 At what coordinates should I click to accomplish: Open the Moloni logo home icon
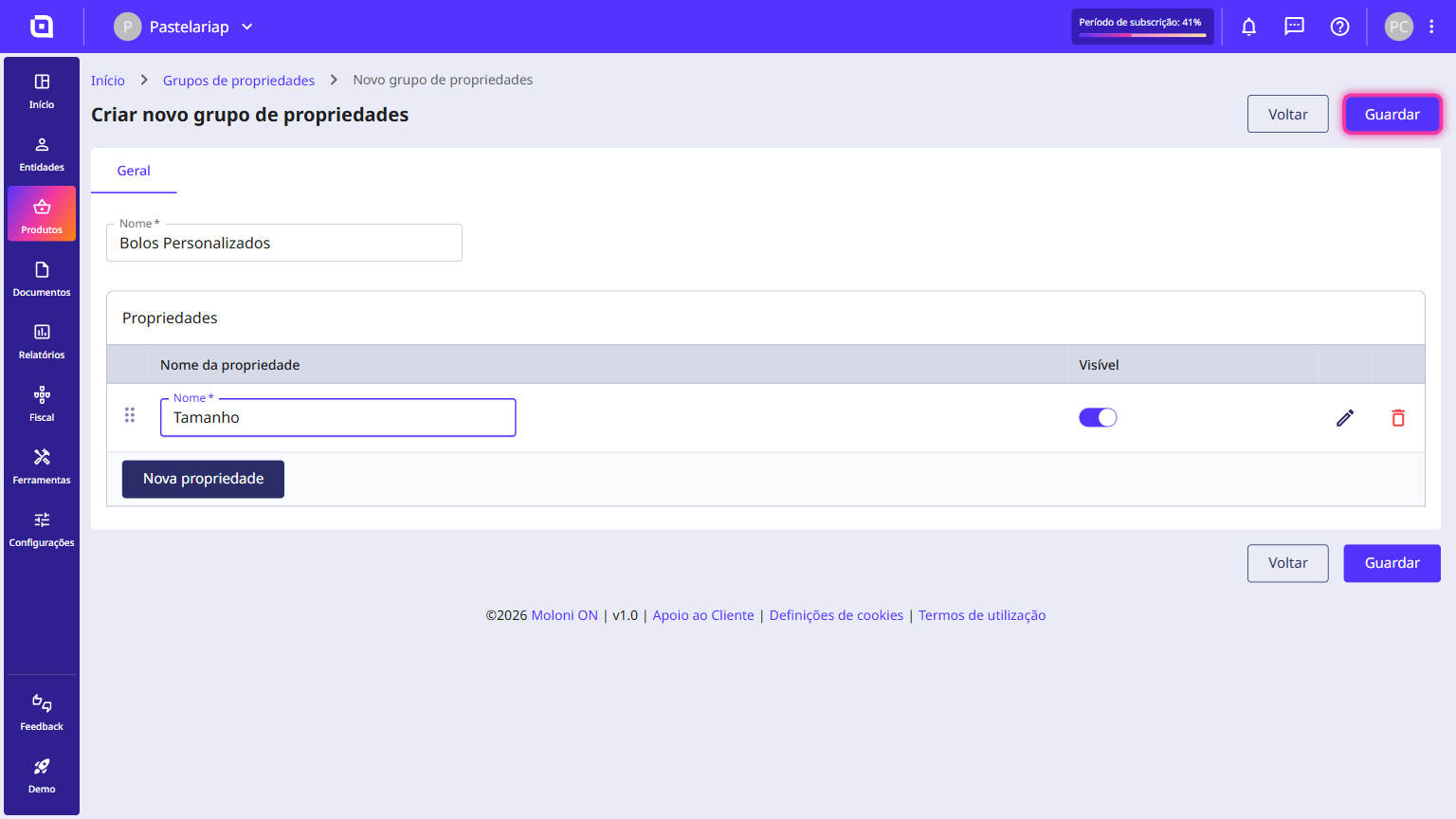(x=42, y=27)
